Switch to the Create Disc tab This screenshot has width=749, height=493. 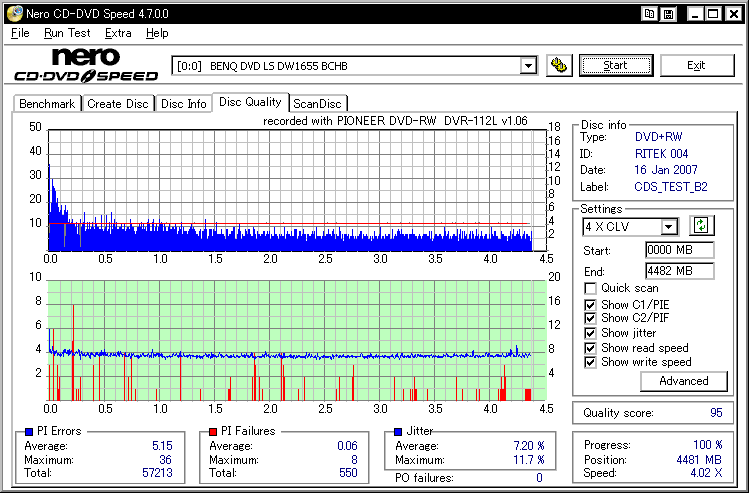tap(118, 104)
